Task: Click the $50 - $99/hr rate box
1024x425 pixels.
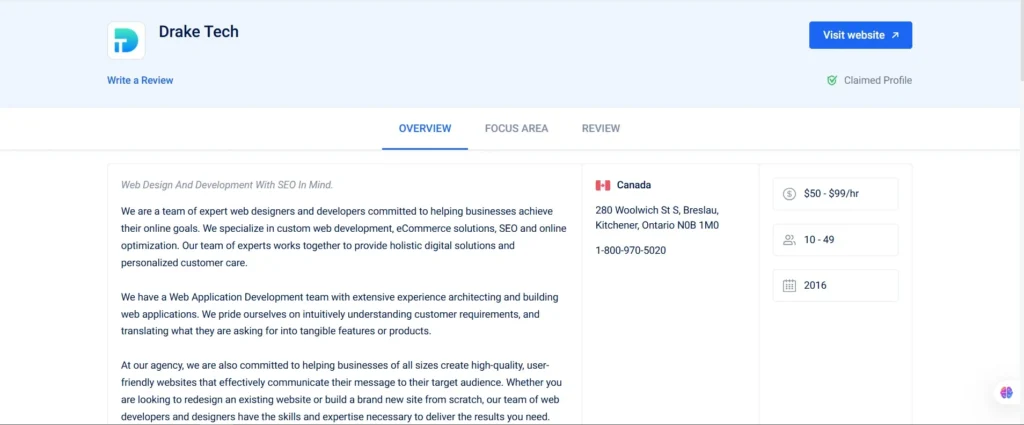Action: [x=835, y=194]
